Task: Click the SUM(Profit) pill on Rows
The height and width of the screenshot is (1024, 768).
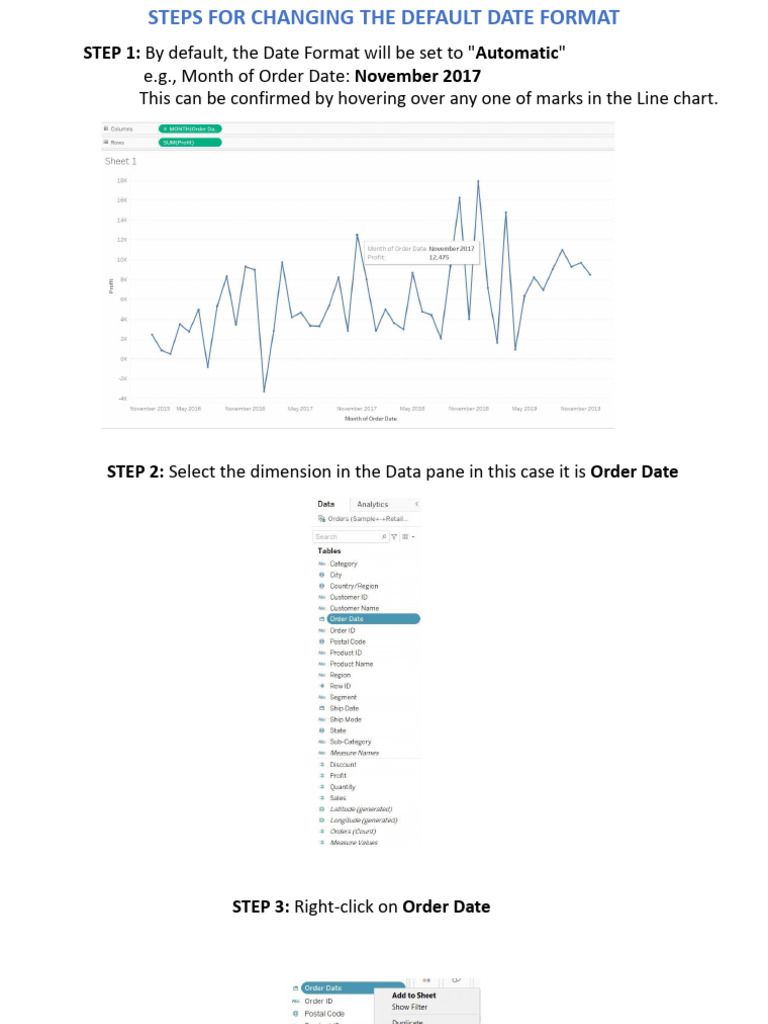Action: [x=190, y=142]
